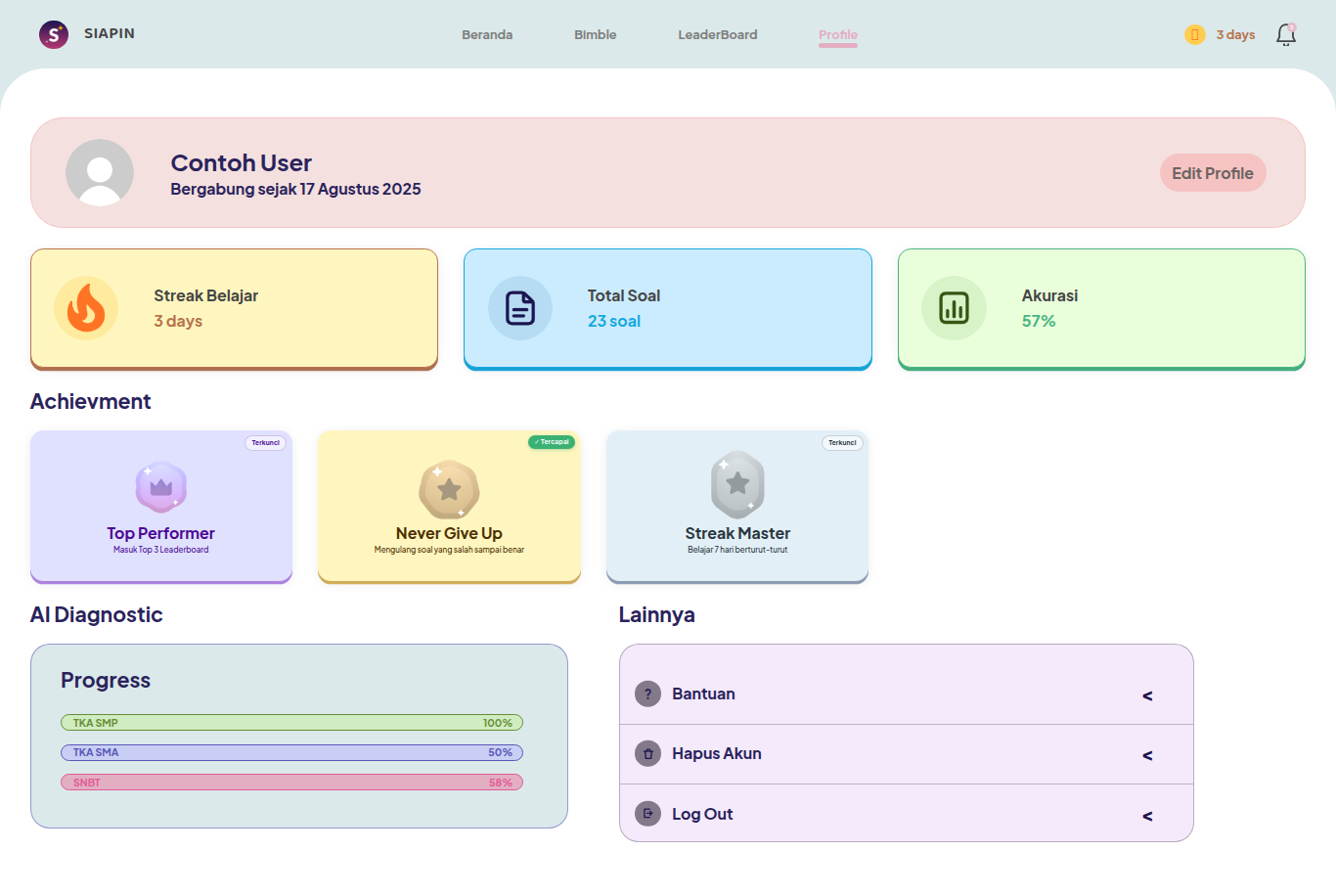Image resolution: width=1336 pixels, height=896 pixels.
Task: Click the Log Out label
Action: pyautogui.click(x=702, y=814)
